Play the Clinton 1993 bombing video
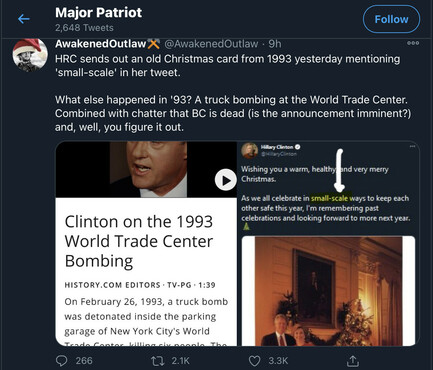This screenshot has width=433, height=370. 226,180
